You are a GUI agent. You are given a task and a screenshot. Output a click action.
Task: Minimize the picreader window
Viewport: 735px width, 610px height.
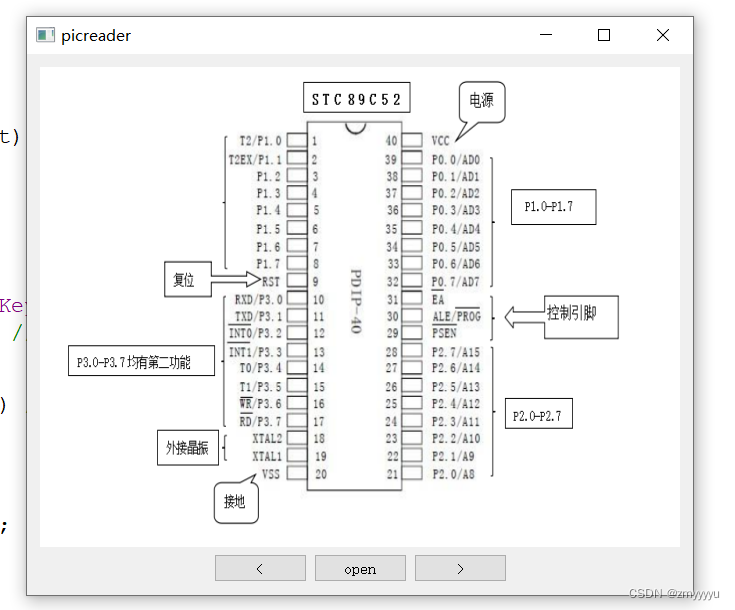(x=546, y=35)
